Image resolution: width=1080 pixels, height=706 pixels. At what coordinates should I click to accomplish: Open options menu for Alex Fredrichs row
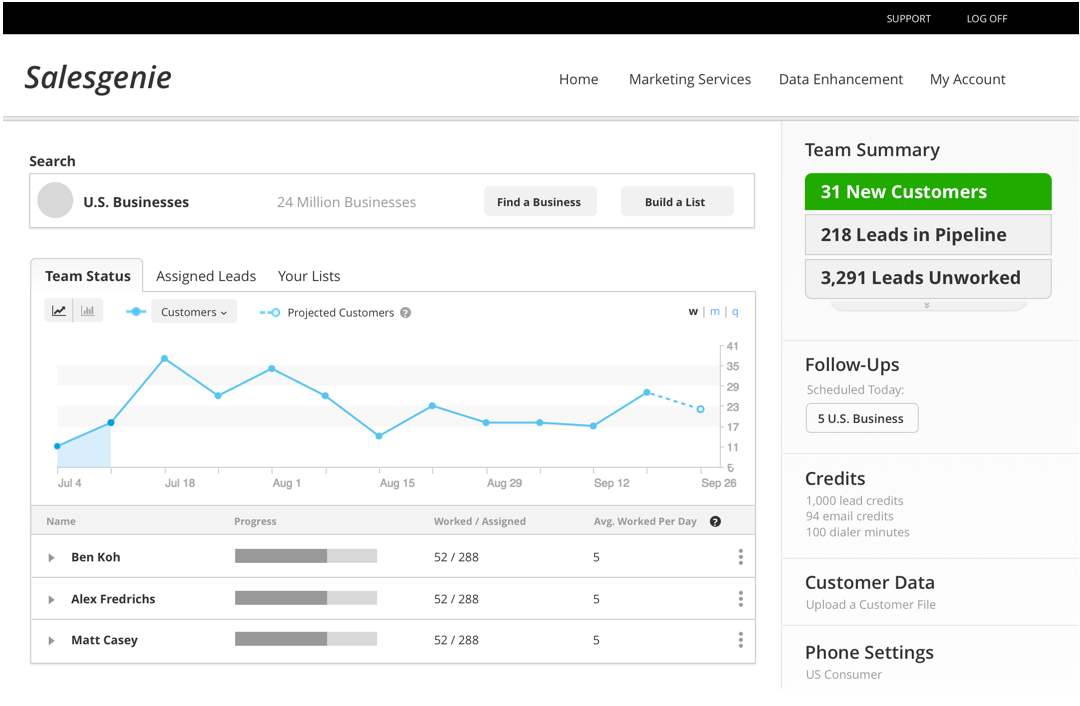740,599
